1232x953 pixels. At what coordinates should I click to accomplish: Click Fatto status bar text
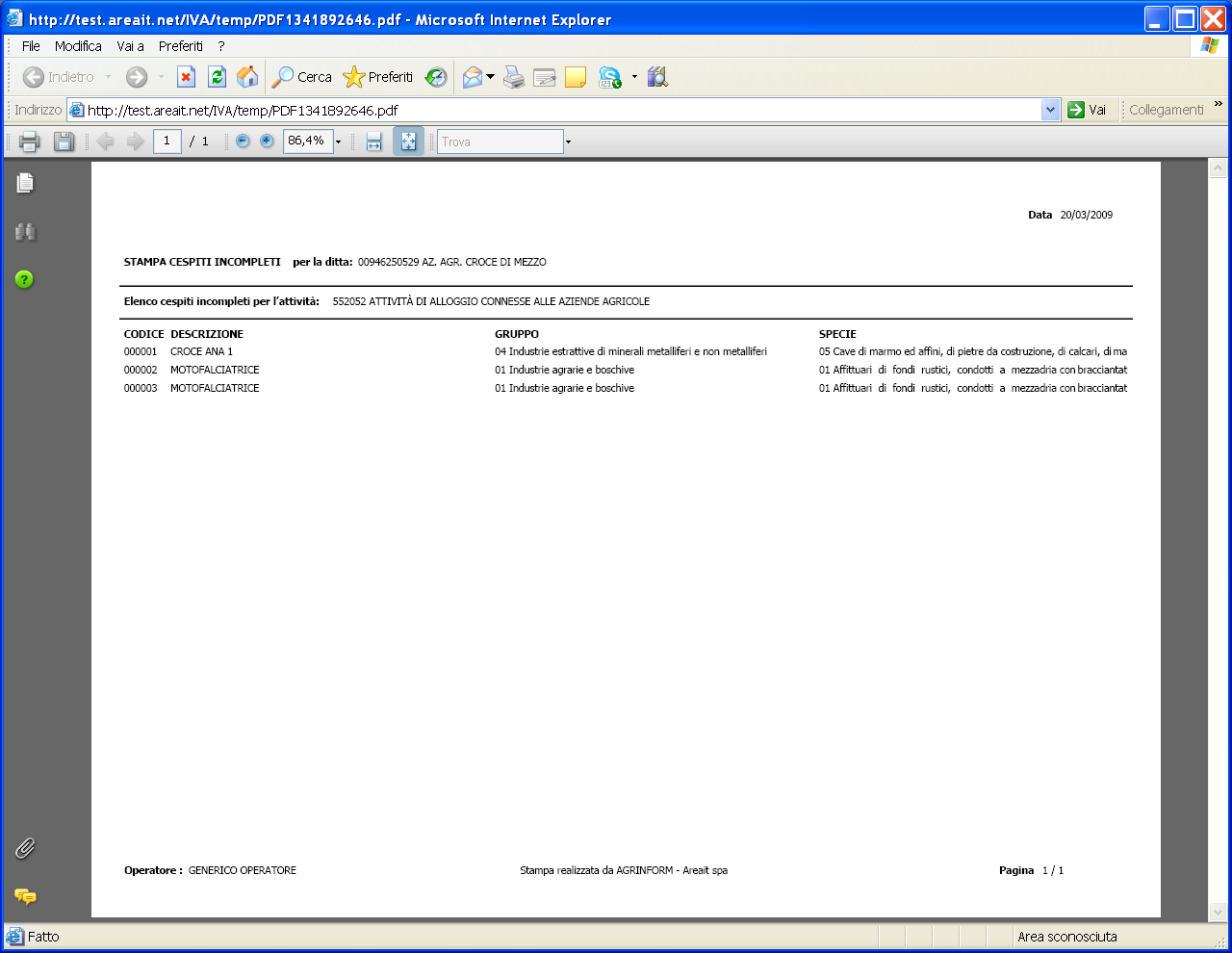click(x=43, y=937)
